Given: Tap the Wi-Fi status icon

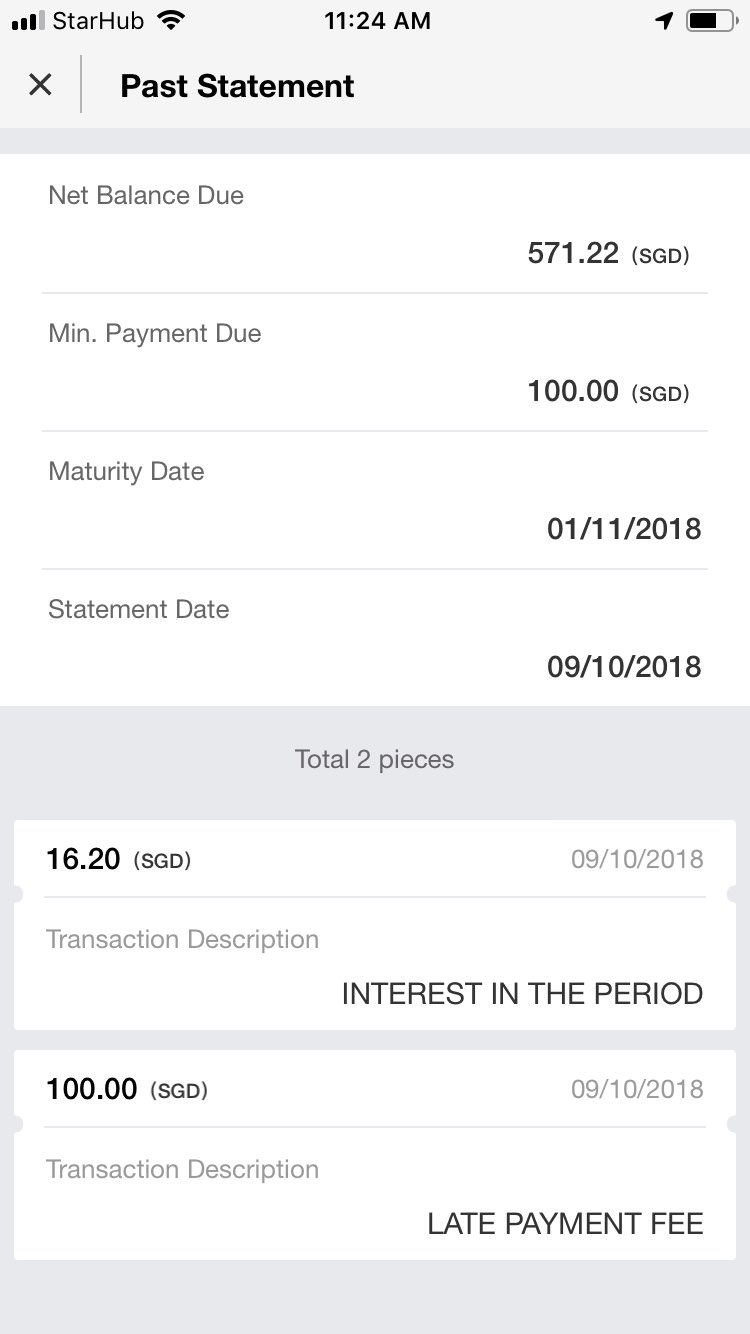Looking at the screenshot, I should tap(172, 21).
